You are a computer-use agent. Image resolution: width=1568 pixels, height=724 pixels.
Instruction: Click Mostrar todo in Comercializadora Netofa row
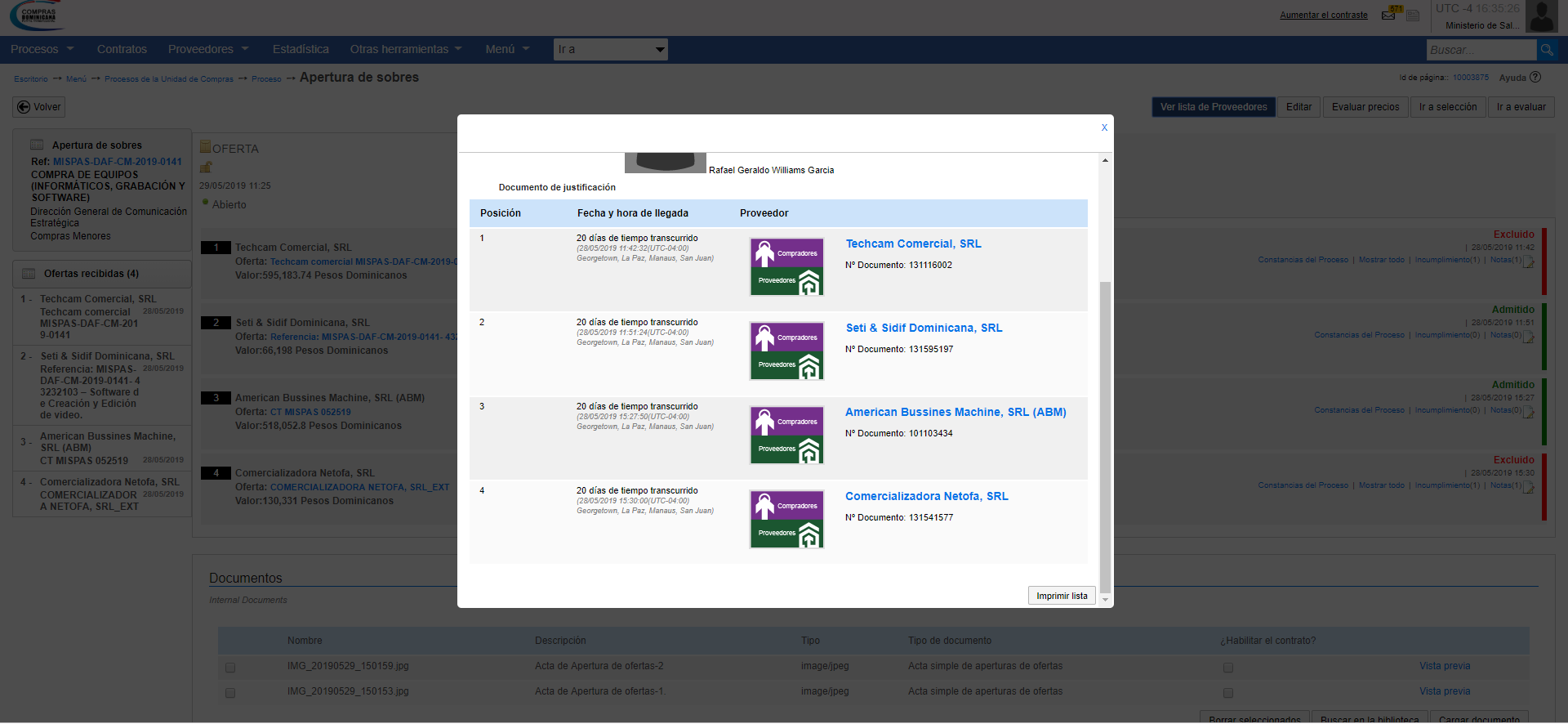[1382, 485]
